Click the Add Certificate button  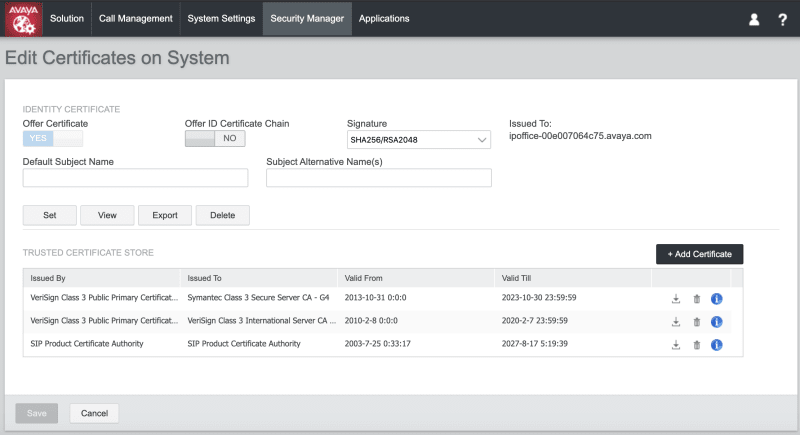[x=699, y=254]
